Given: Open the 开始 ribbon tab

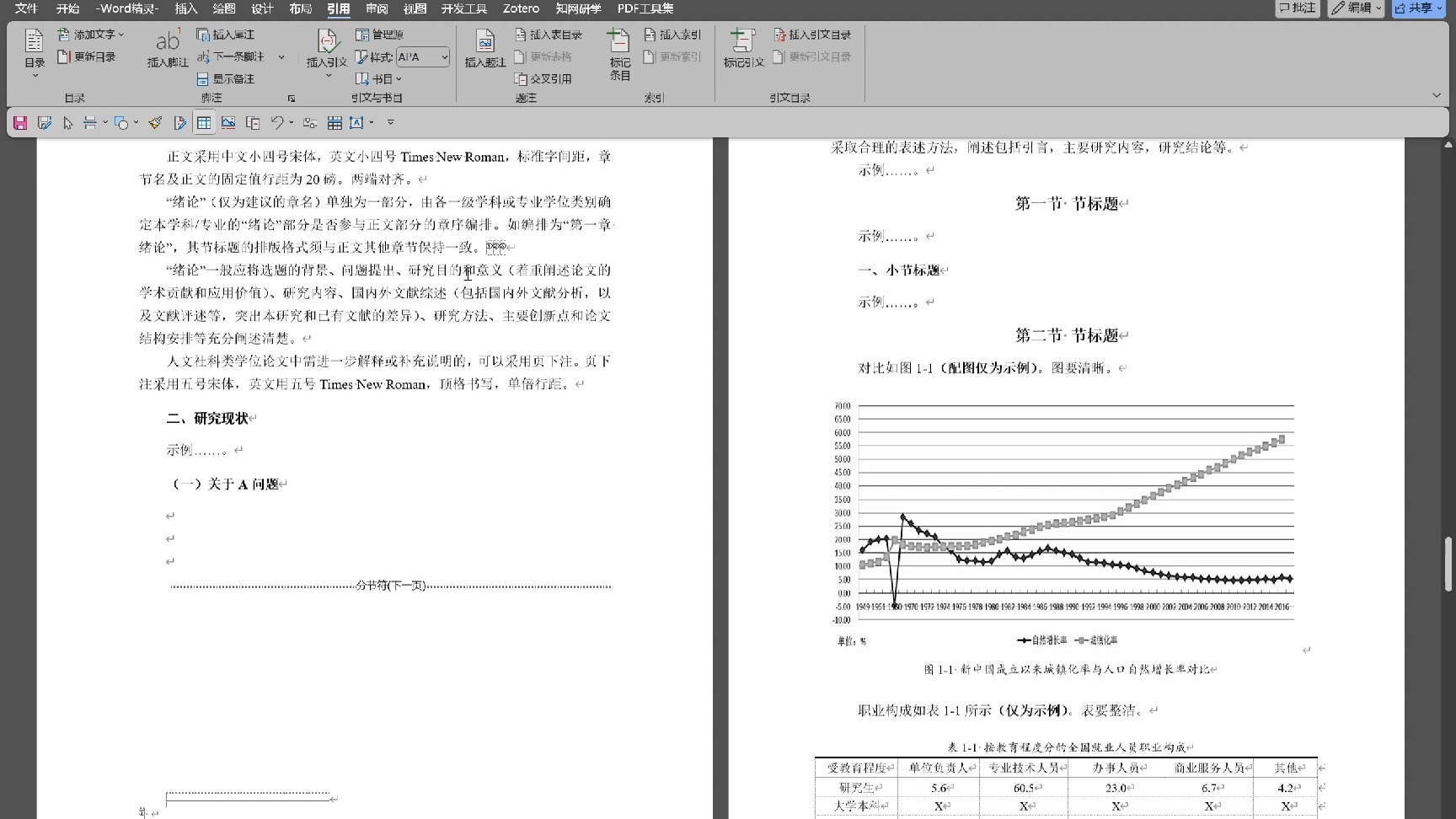Looking at the screenshot, I should (x=67, y=8).
